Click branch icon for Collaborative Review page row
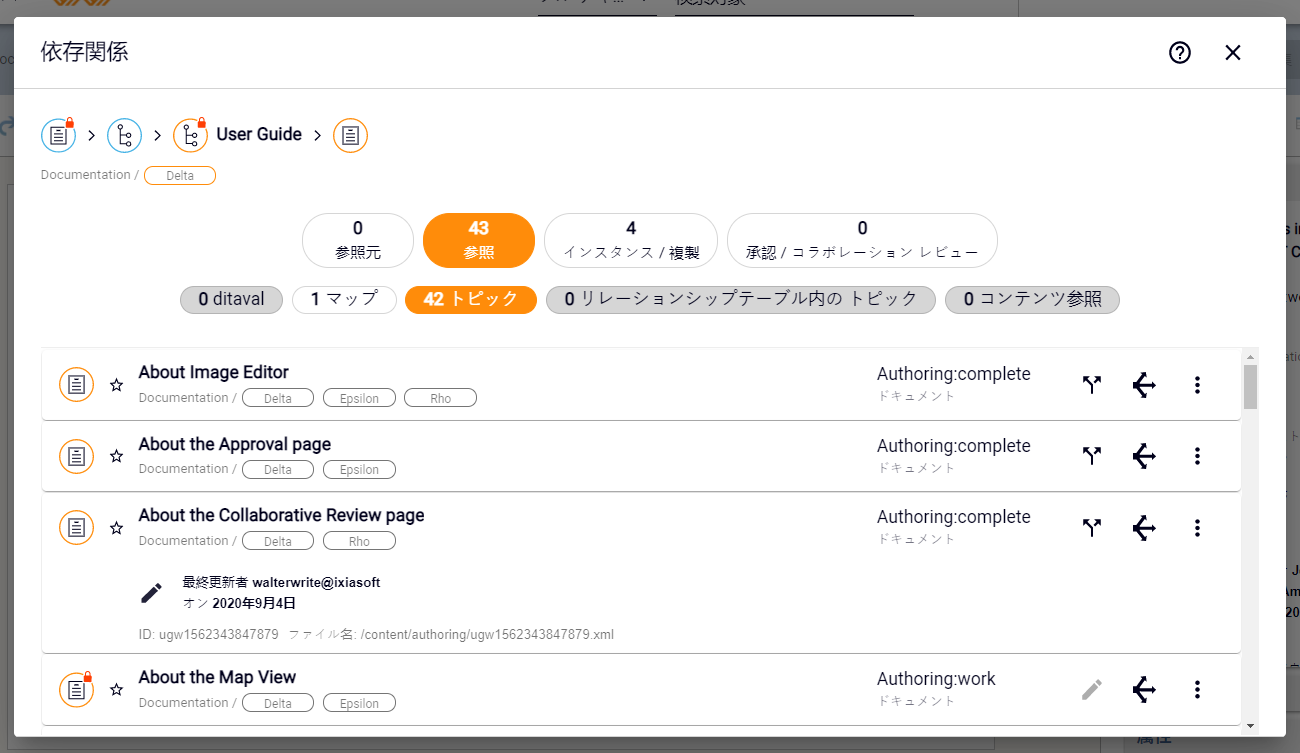The height and width of the screenshot is (753, 1300). 1092,528
